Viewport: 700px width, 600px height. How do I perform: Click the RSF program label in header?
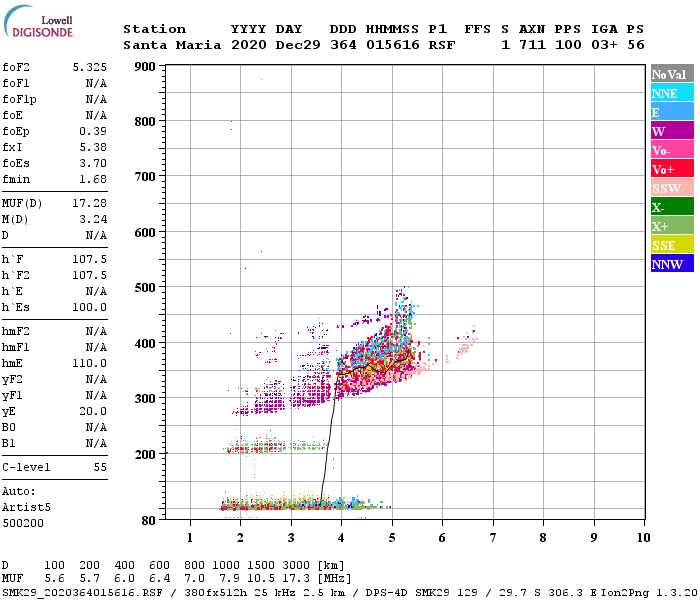(x=442, y=45)
